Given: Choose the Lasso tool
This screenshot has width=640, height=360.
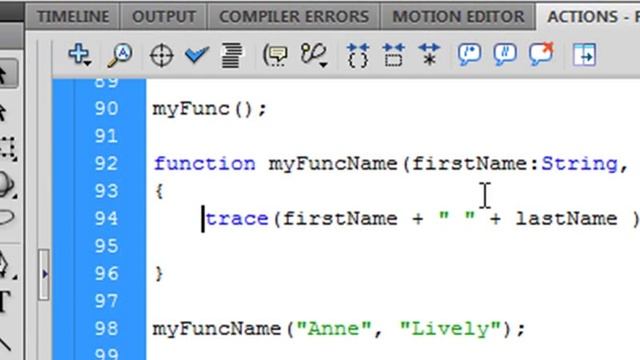Looking at the screenshot, I should (x=7, y=218).
